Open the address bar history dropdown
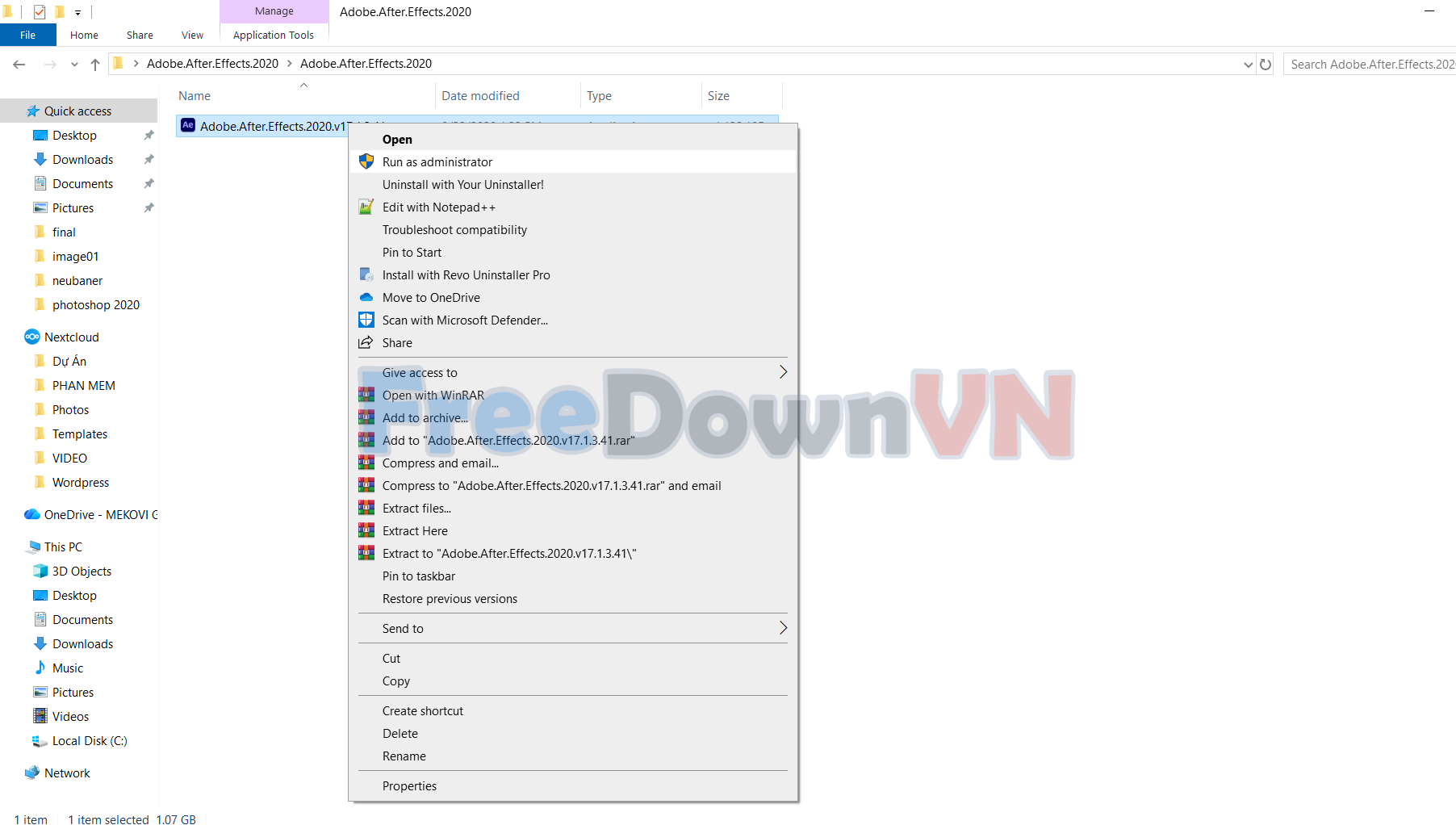1456x825 pixels. [x=1248, y=65]
